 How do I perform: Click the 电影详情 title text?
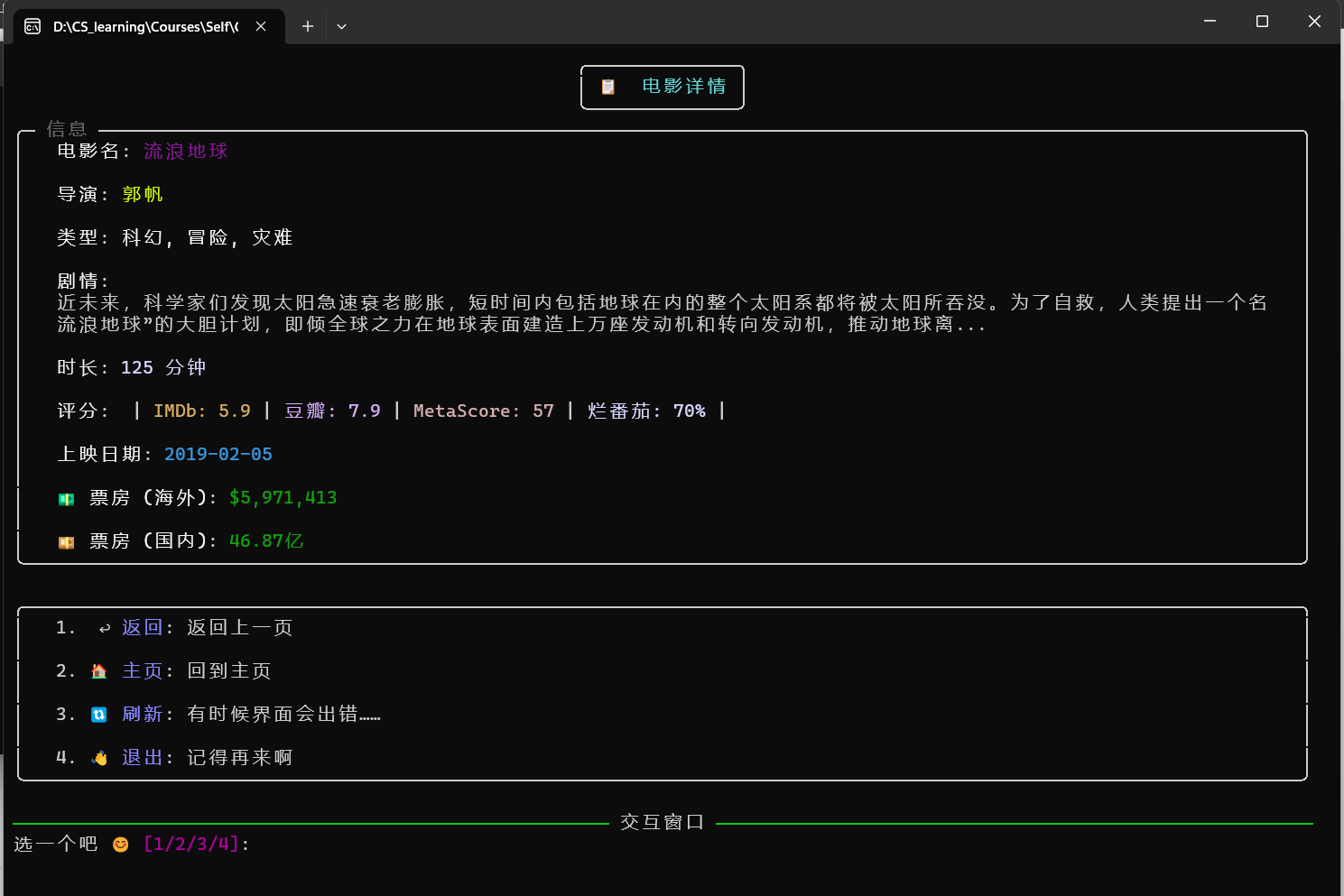[x=684, y=86]
